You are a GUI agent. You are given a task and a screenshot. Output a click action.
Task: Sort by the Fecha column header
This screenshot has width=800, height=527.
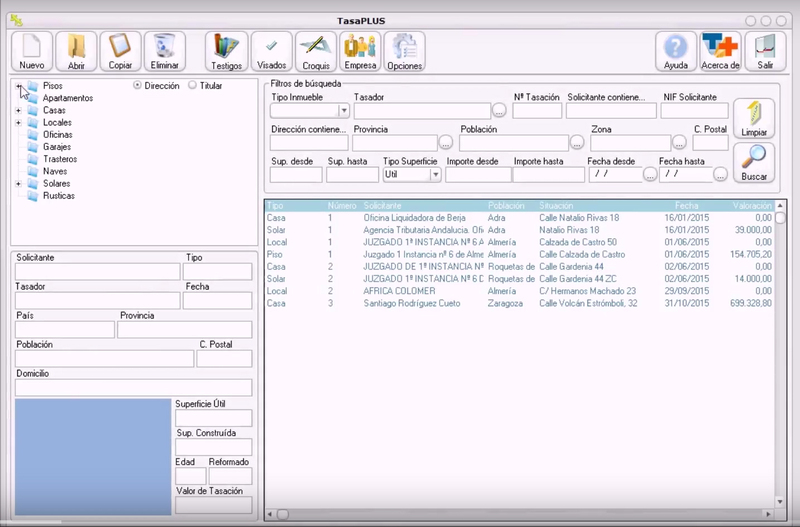click(687, 205)
